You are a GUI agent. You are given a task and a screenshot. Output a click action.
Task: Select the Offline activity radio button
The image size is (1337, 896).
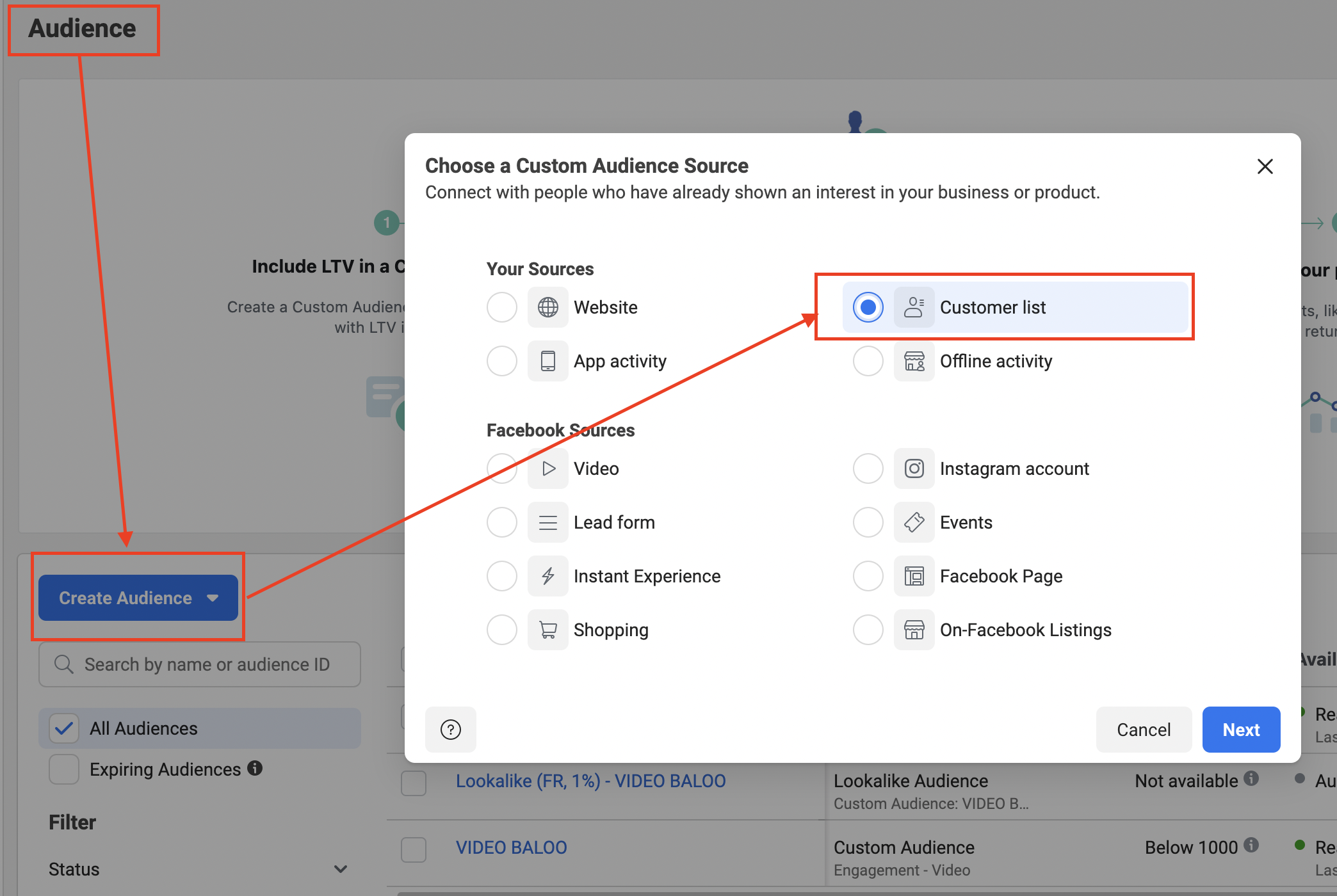pos(868,361)
